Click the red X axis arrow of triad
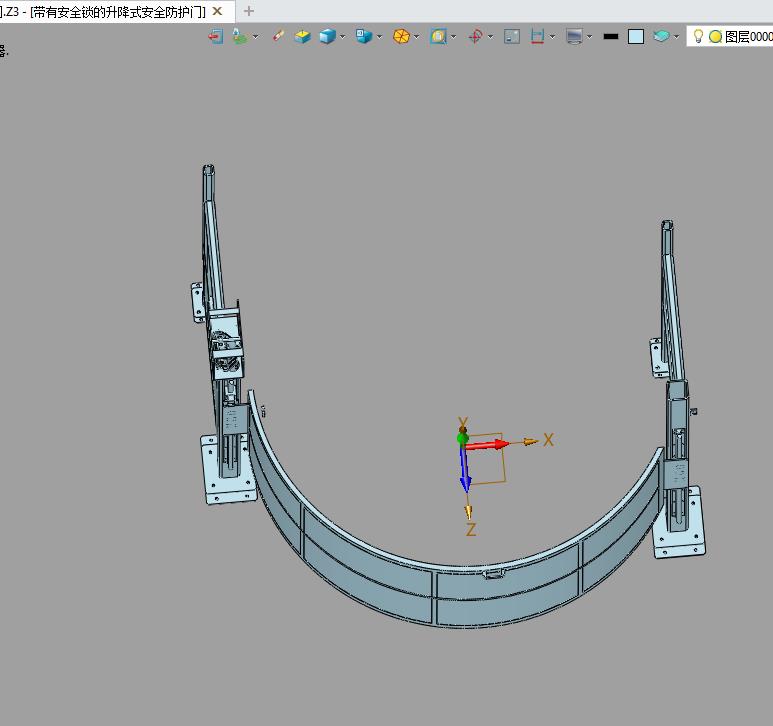The height and width of the screenshot is (726, 773). 487,445
